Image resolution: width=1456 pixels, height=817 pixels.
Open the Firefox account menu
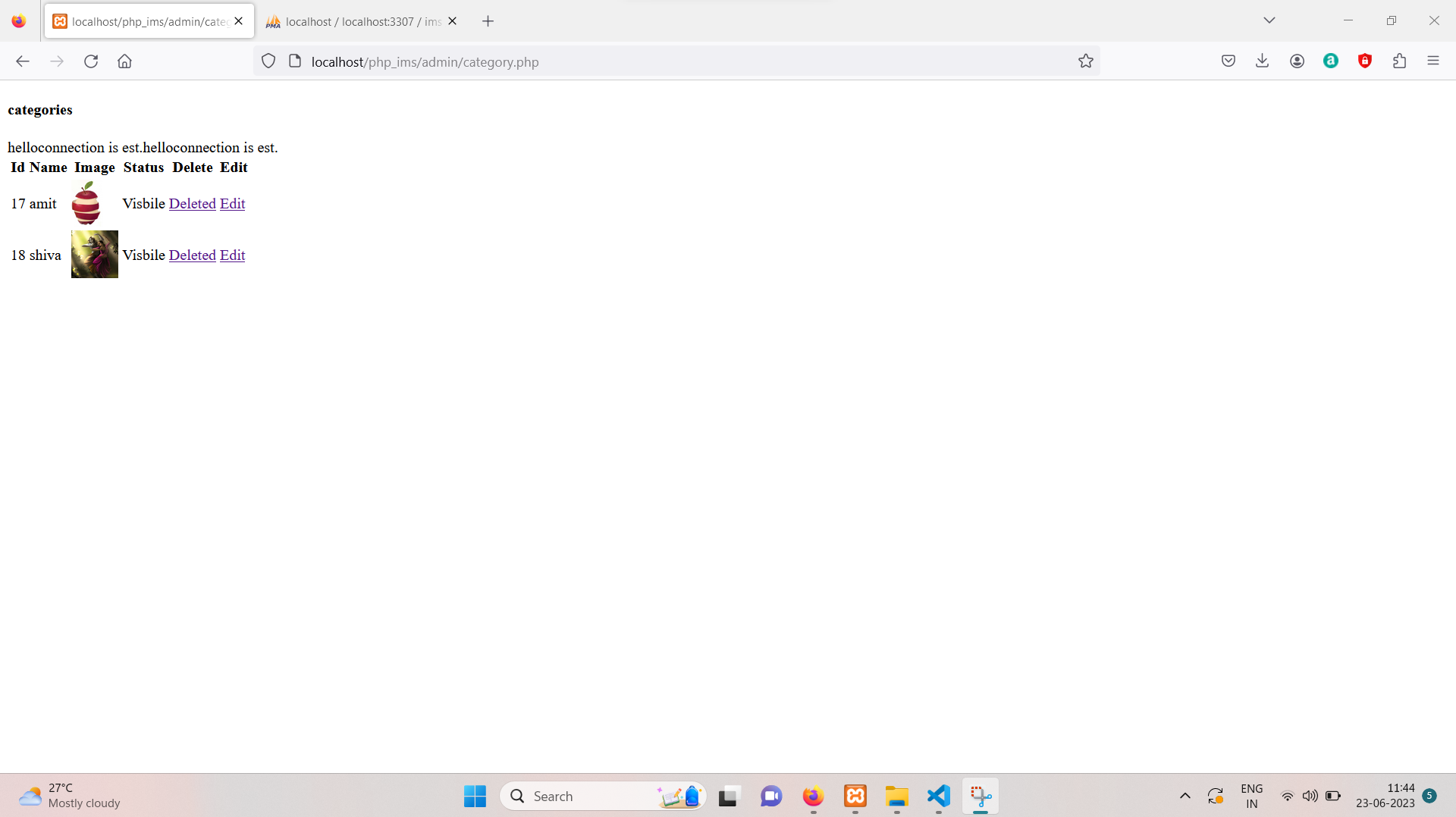click(x=1297, y=61)
